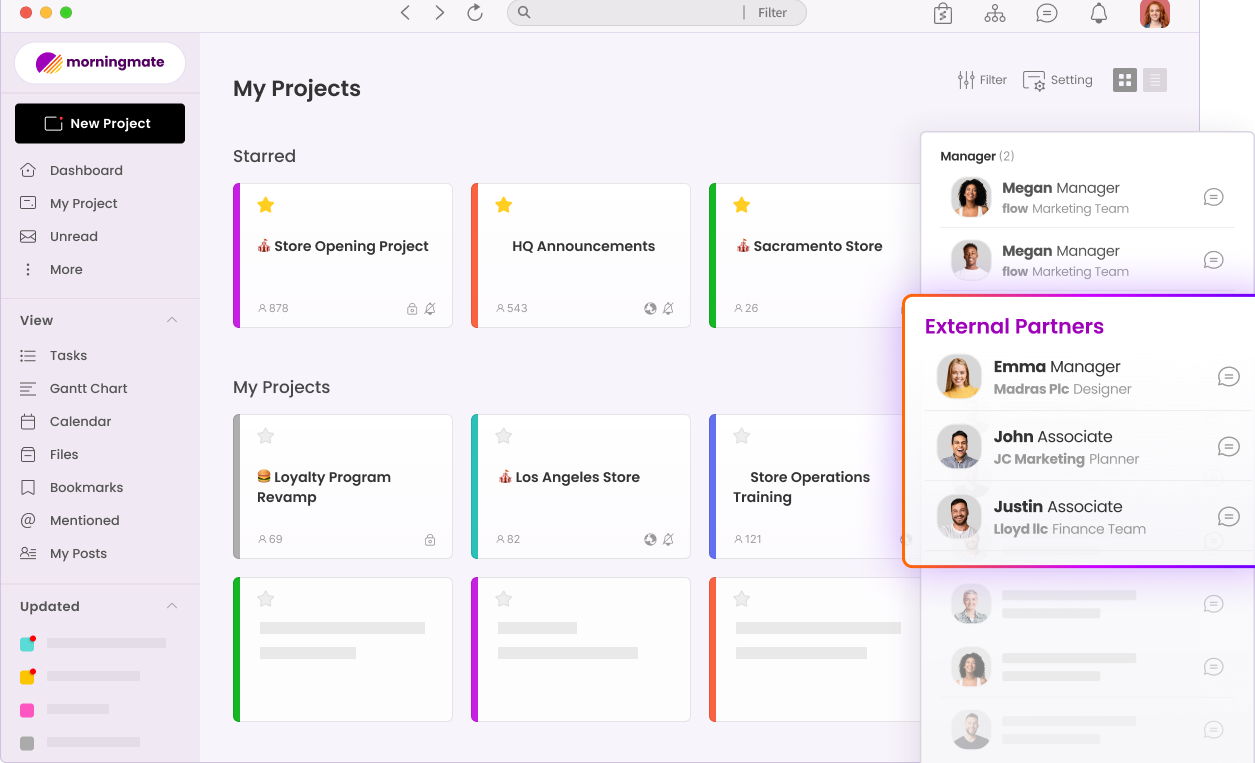Open Gantt Chart in sidebar
The width and height of the screenshot is (1255, 763).
pos(88,388)
